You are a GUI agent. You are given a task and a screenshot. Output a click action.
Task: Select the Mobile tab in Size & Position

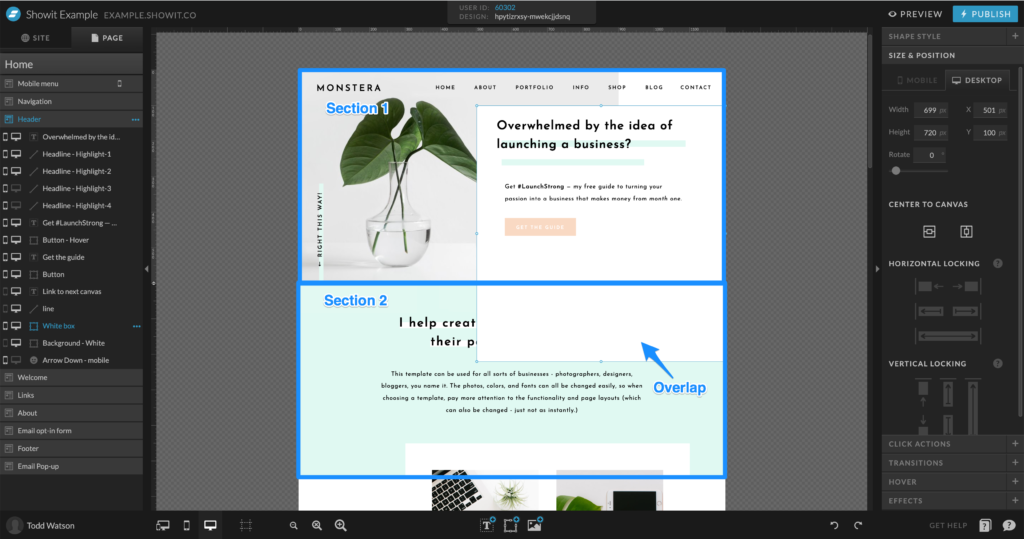(916, 80)
